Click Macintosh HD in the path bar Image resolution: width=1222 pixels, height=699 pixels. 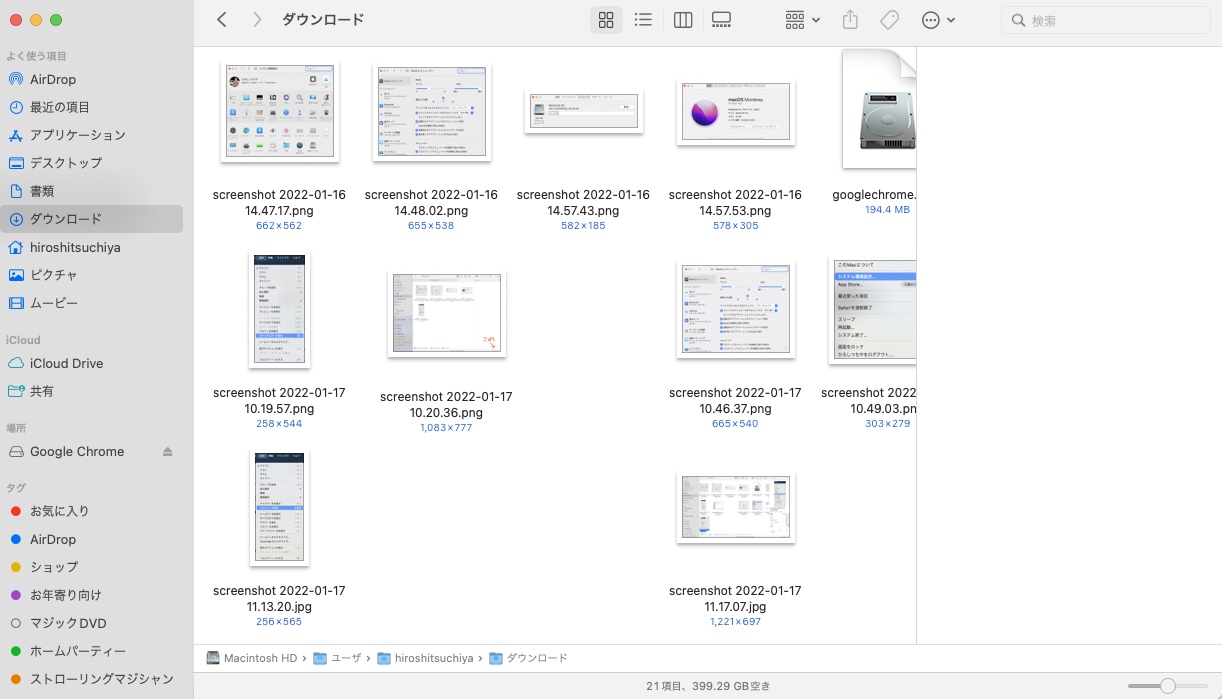253,658
